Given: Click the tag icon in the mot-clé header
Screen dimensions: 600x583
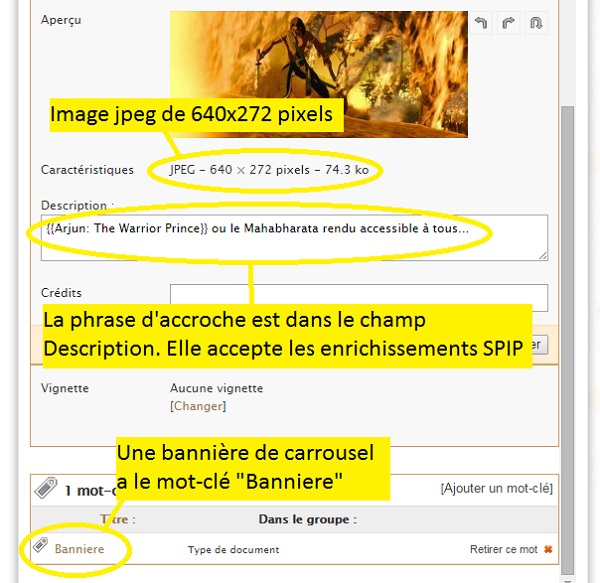Looking at the screenshot, I should pos(46,488).
